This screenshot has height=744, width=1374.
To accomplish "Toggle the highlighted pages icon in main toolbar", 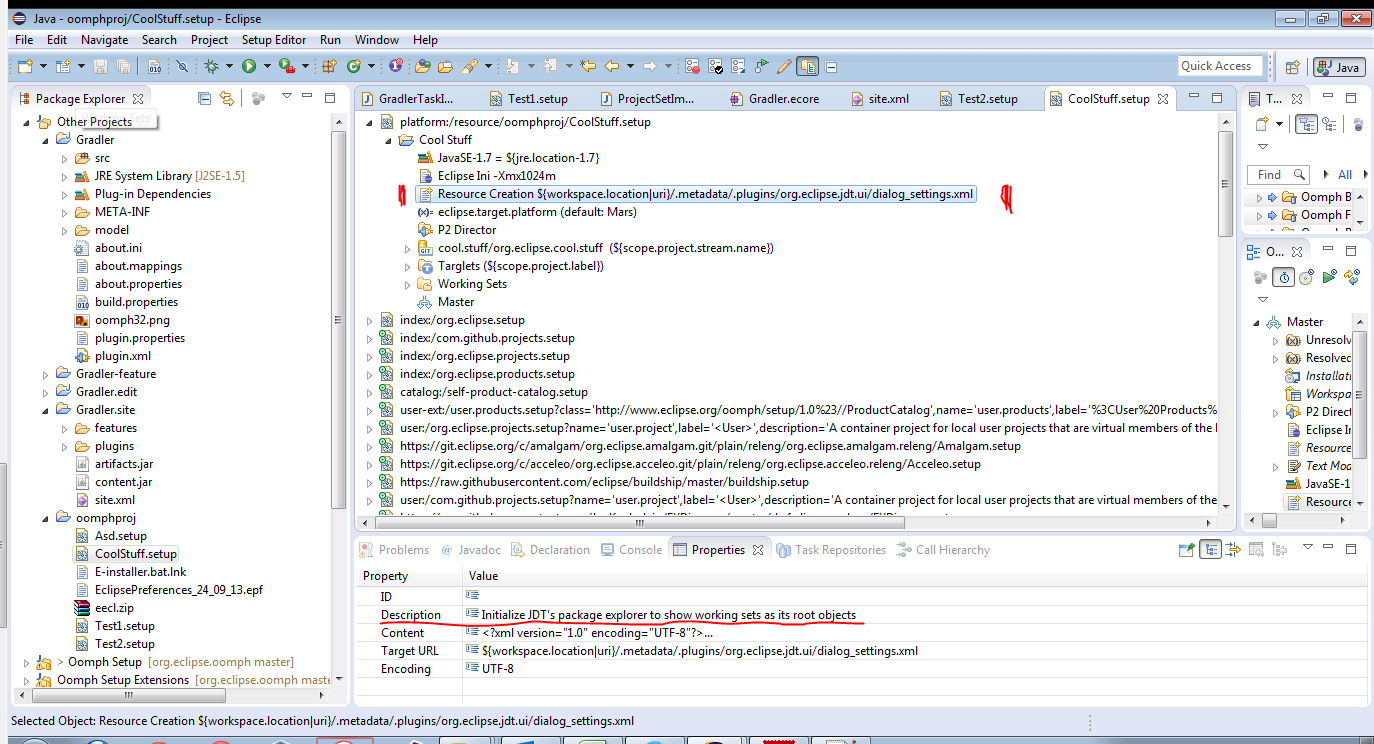I will point(808,67).
